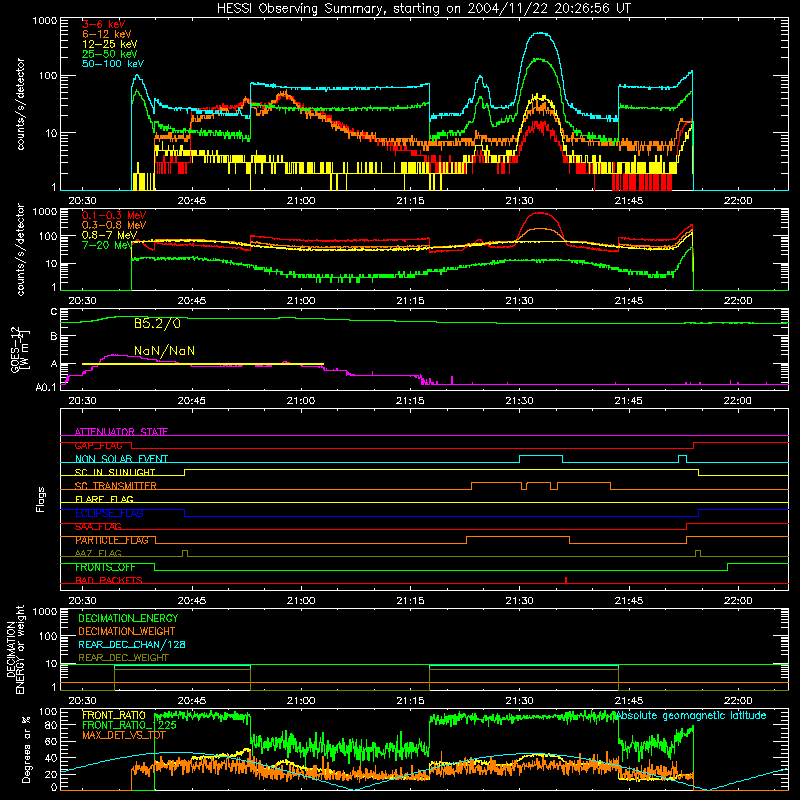Click the REAR_DEC_CHAN/128 legend entry
The height and width of the screenshot is (800, 800).
tap(132, 644)
